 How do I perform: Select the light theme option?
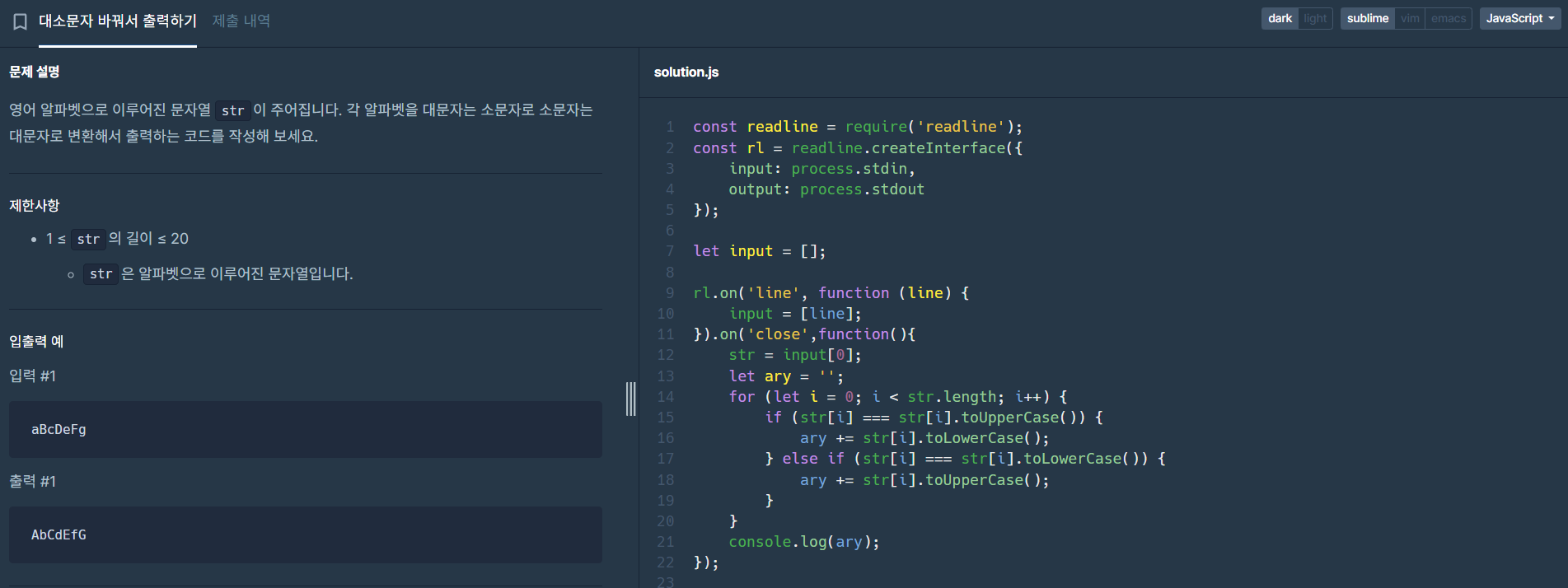1315,18
